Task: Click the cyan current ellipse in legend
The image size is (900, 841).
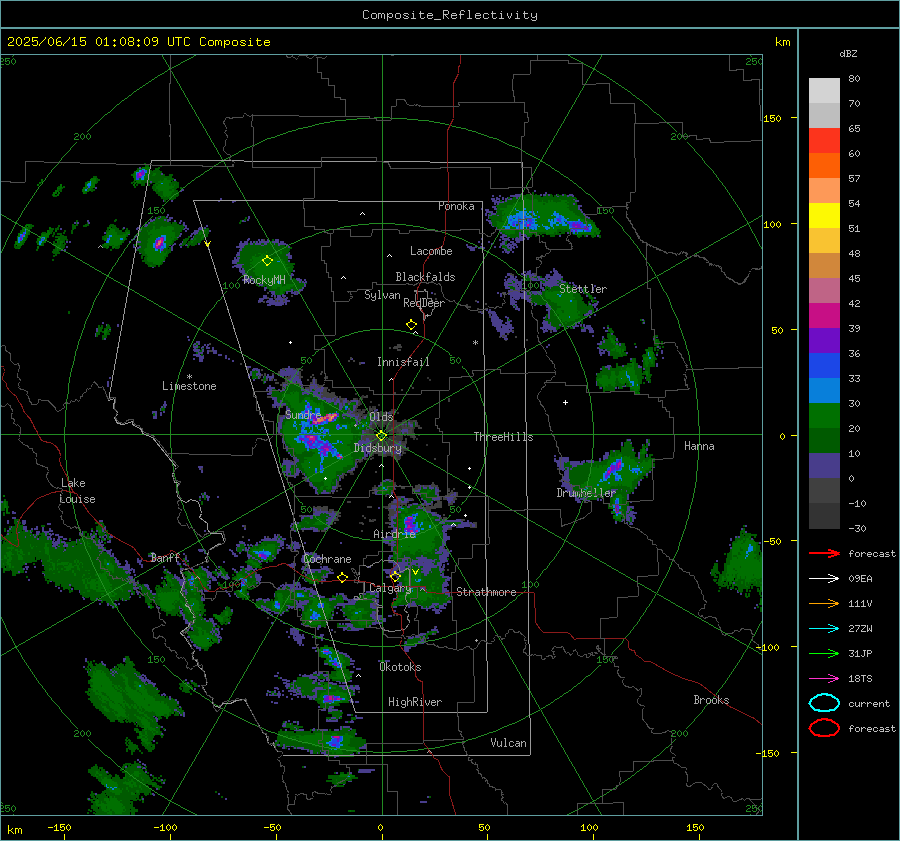Action: point(824,703)
